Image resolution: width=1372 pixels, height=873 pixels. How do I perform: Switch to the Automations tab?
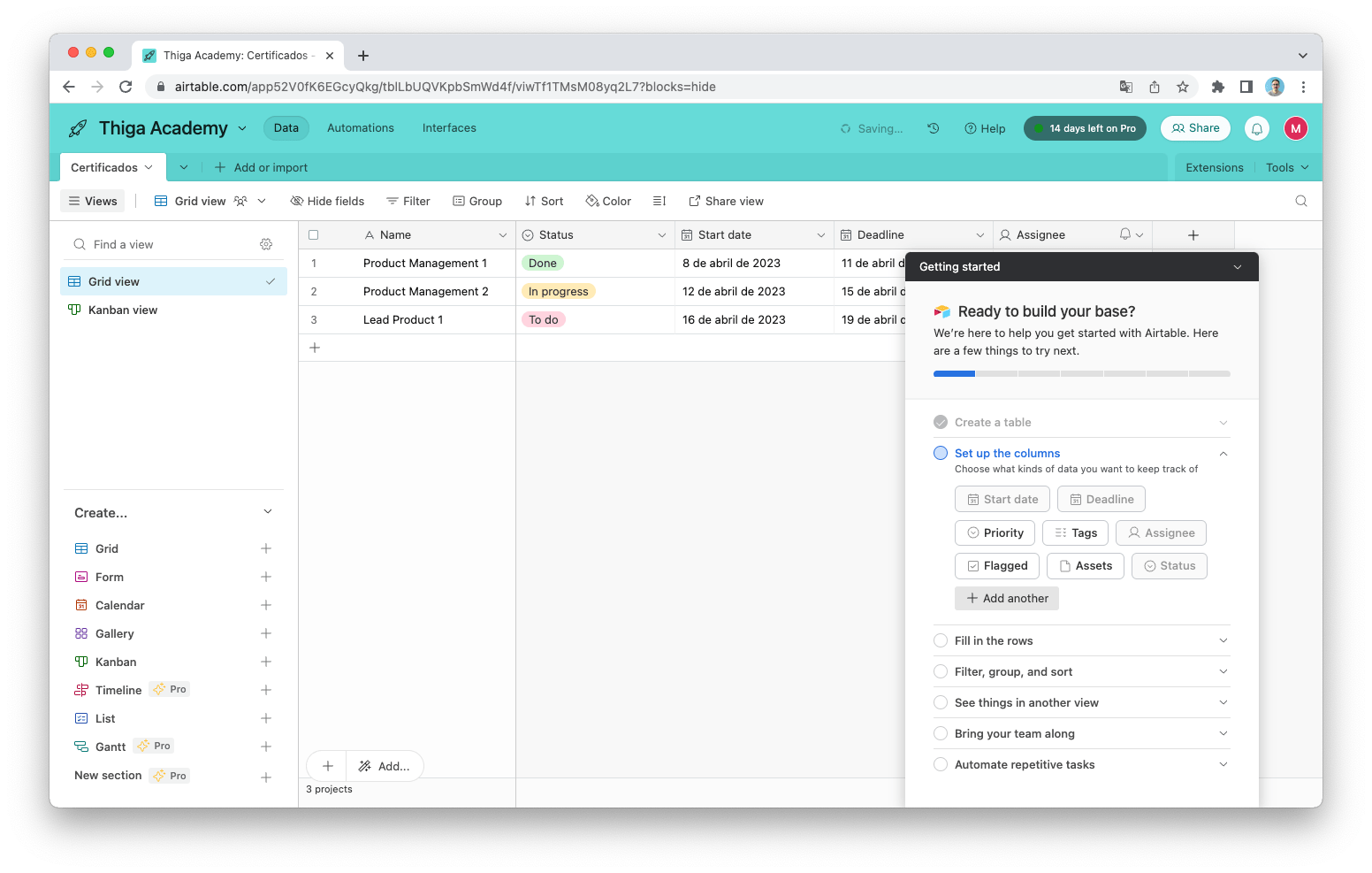(360, 127)
